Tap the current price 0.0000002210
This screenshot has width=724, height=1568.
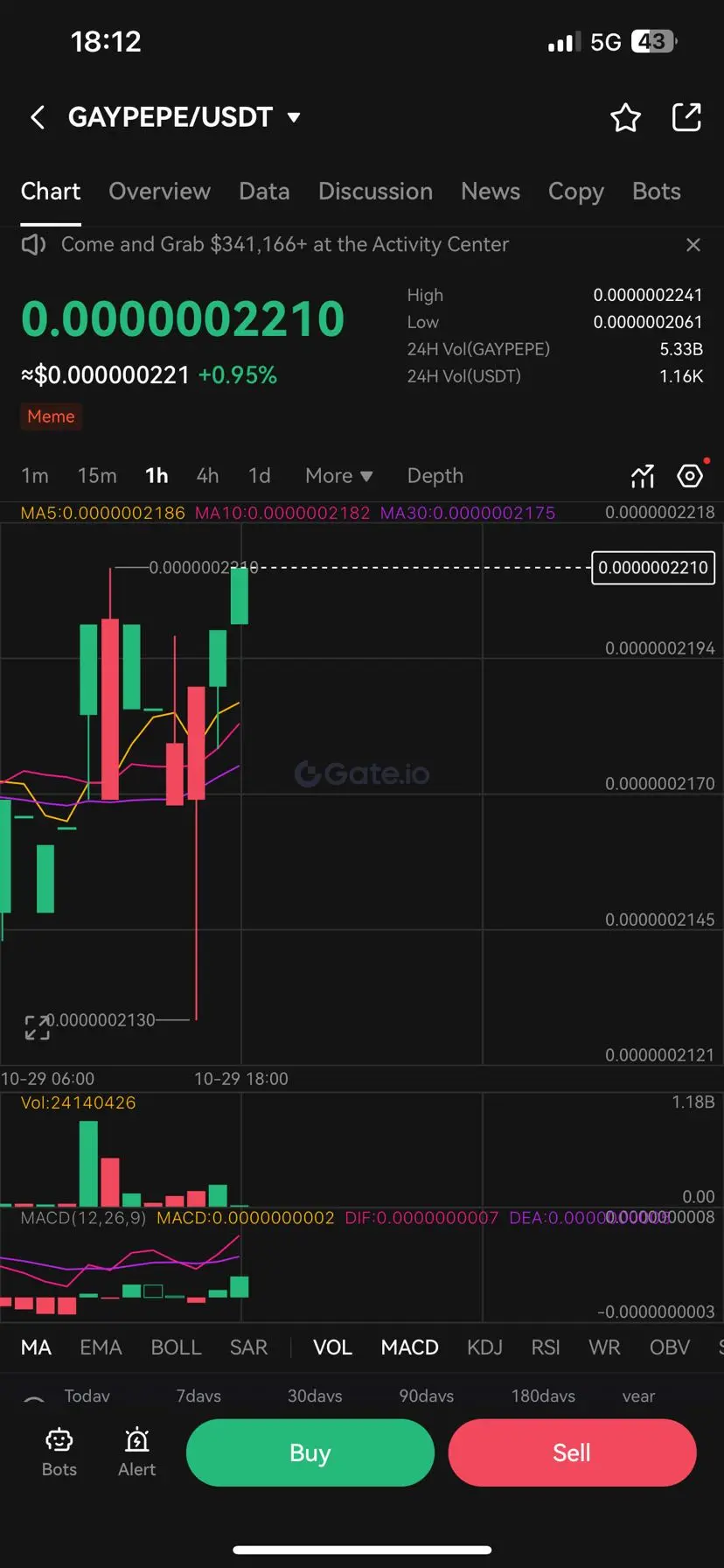[x=183, y=318]
